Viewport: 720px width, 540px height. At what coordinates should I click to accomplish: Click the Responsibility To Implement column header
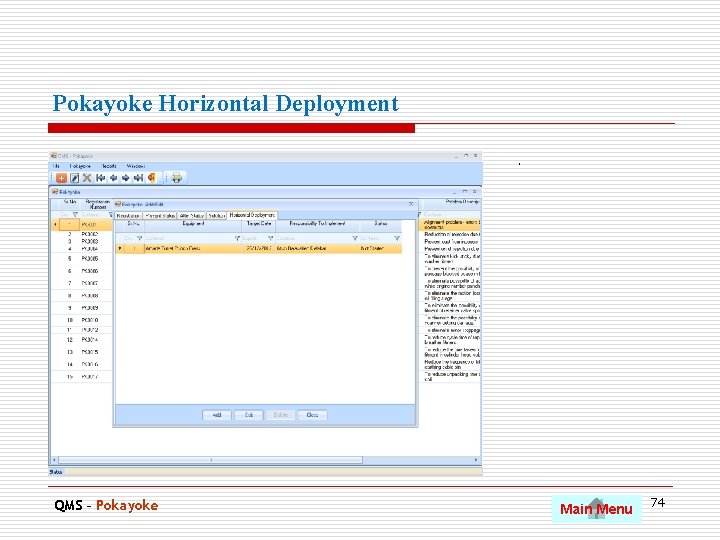click(317, 225)
